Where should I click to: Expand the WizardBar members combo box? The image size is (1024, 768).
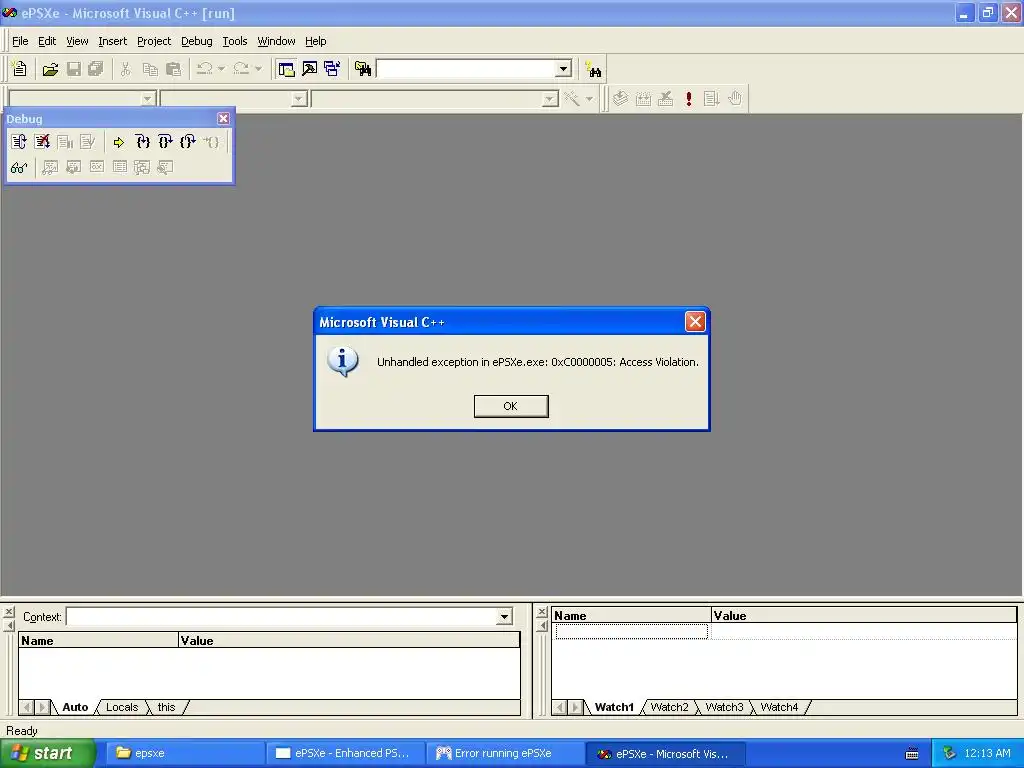(551, 99)
